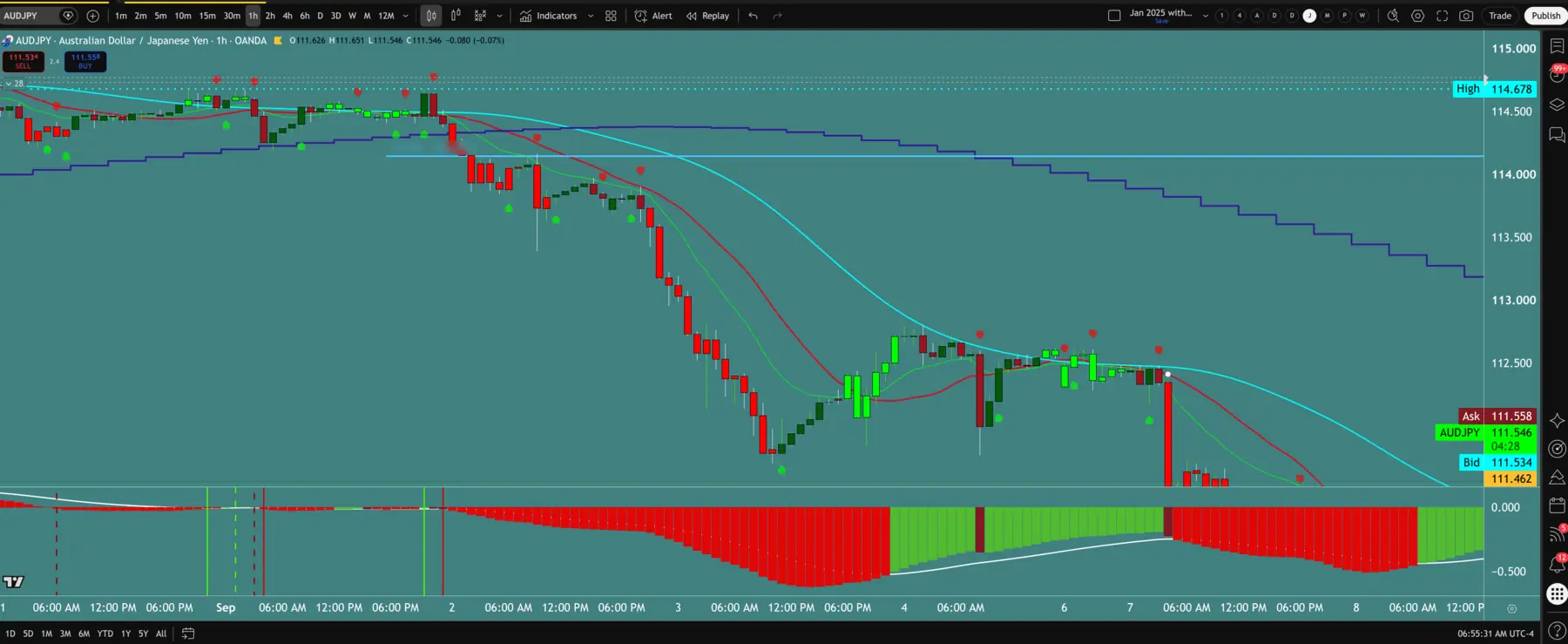
Task: Expand the manage layouts dropdown arrow
Action: (x=1206, y=16)
